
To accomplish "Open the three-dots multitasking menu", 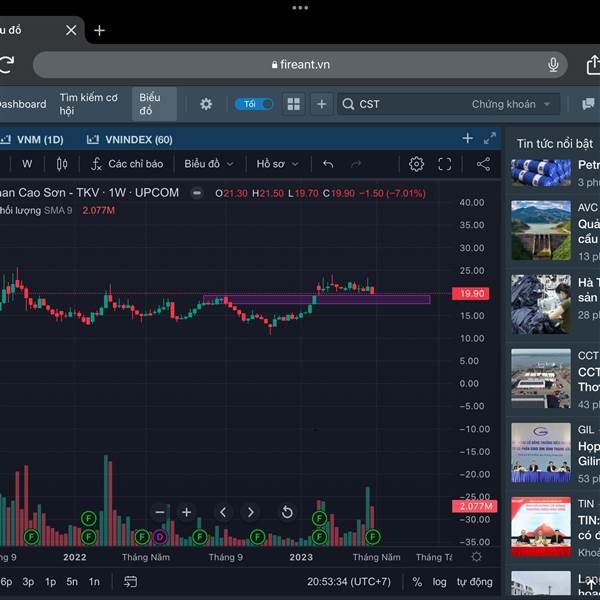I will pyautogui.click(x=300, y=8).
